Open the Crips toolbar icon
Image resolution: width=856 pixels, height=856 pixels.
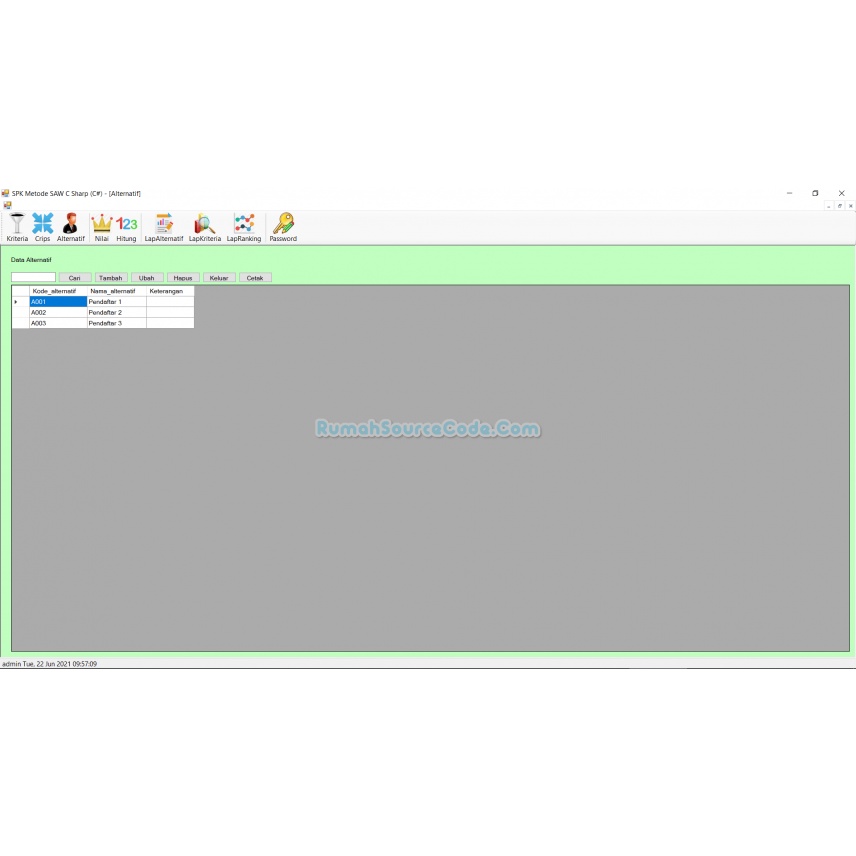(42, 227)
